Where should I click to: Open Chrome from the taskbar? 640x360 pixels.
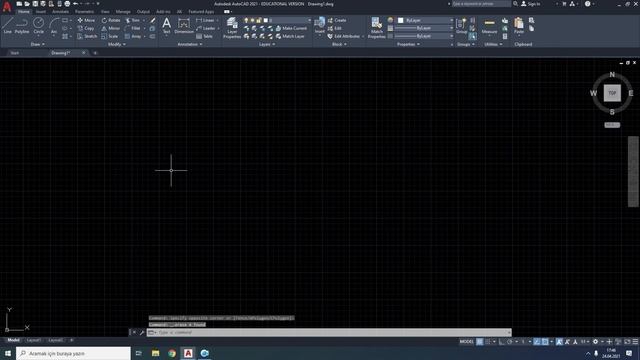(172, 353)
